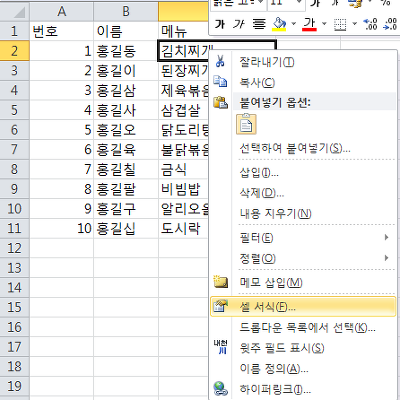The image size is (400, 400).
Task: Toggle bold formatting in mini toolbar
Action: [x=220, y=24]
